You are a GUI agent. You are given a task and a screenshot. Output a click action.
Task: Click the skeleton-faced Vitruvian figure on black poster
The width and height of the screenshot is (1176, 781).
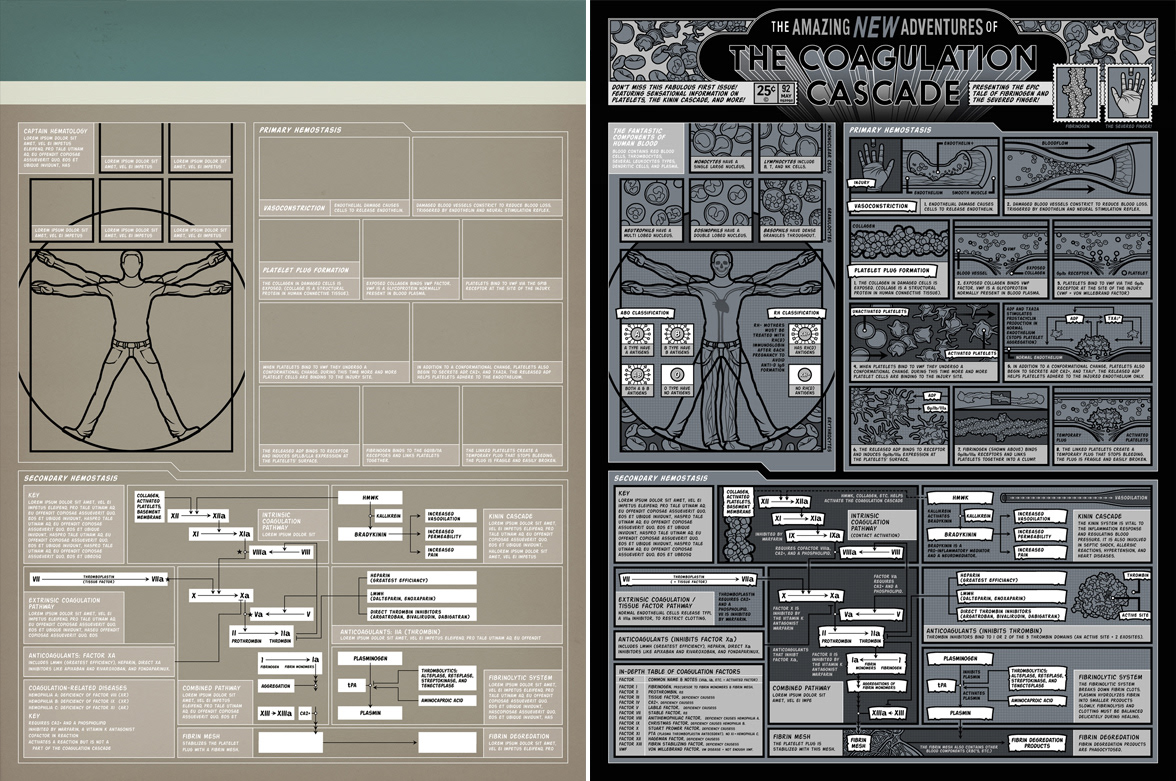[x=721, y=345]
